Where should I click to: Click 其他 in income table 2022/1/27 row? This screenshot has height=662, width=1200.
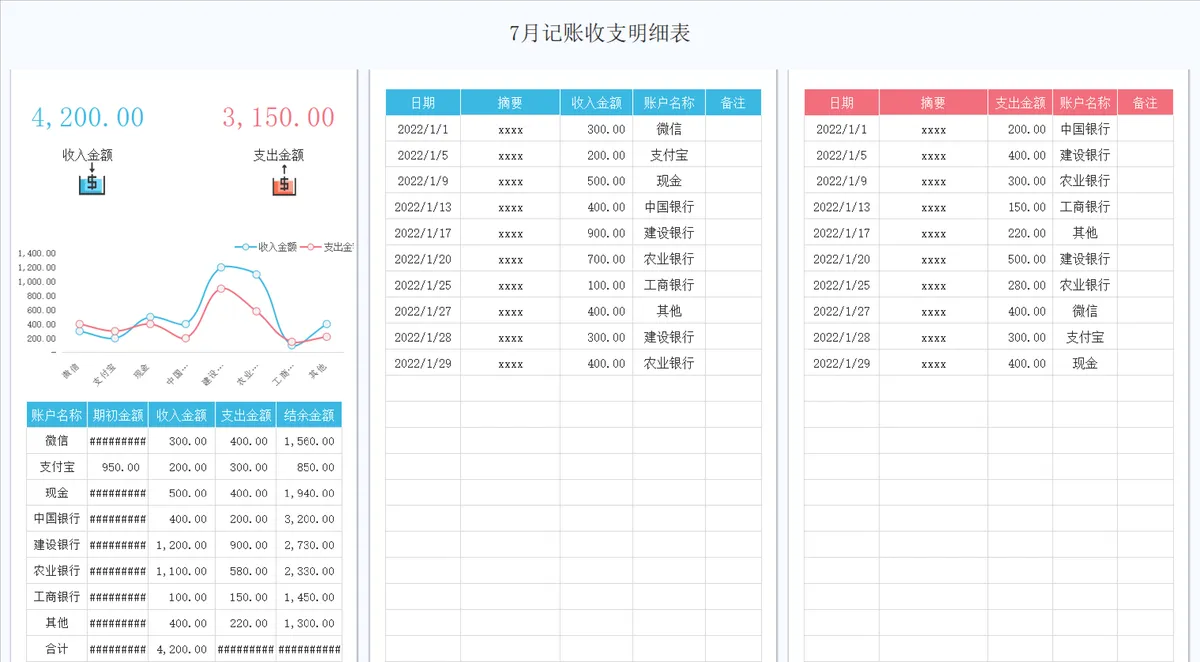click(x=669, y=311)
